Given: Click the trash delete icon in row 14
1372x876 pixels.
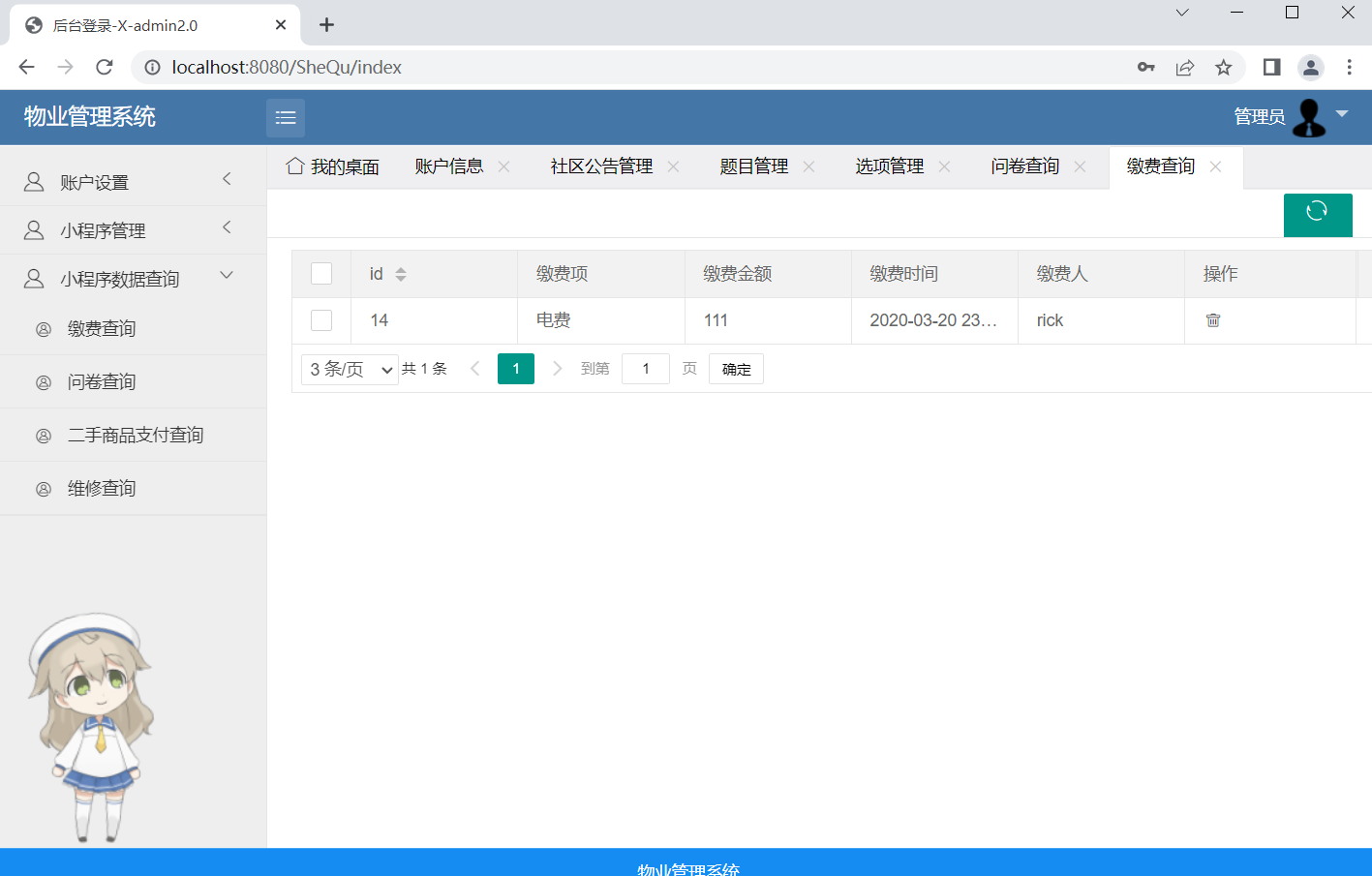Looking at the screenshot, I should (x=1212, y=320).
